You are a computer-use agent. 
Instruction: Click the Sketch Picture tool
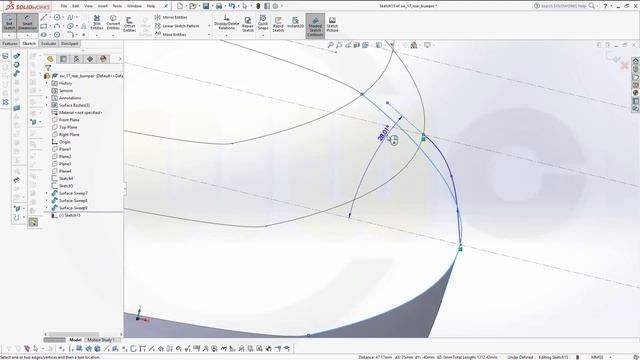tap(332, 24)
